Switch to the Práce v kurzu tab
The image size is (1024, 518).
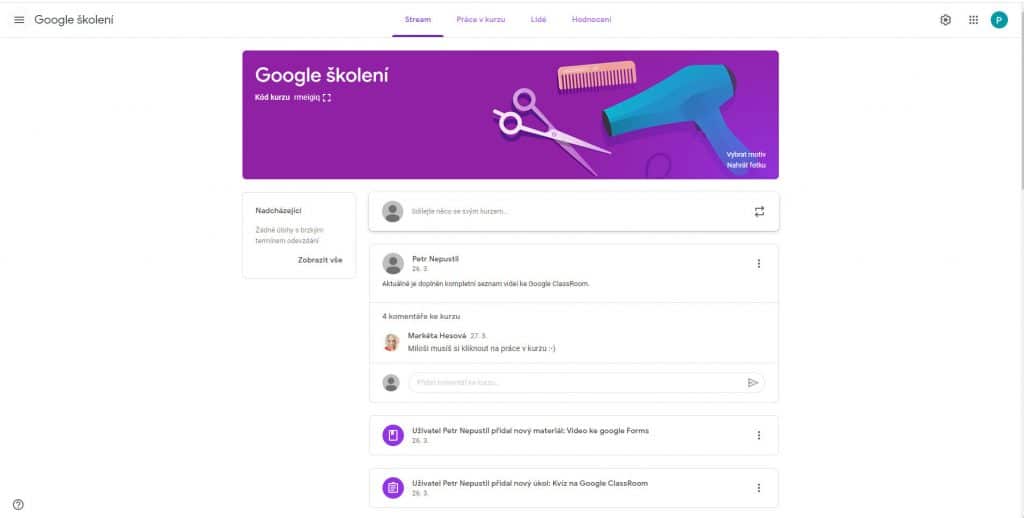481,20
